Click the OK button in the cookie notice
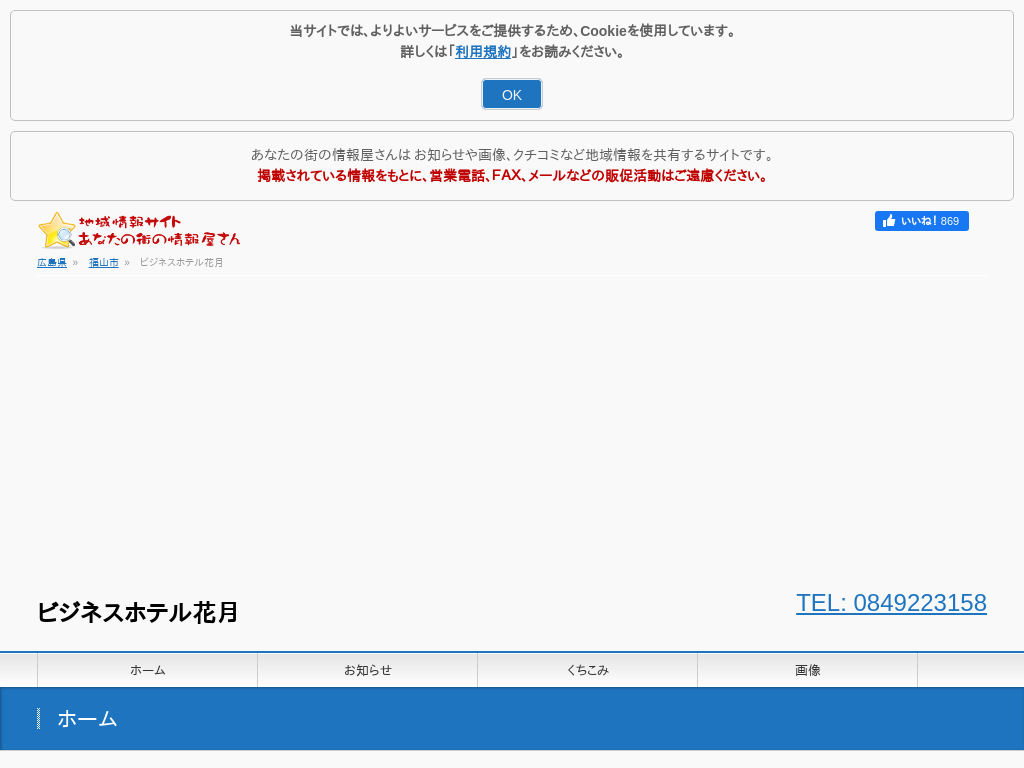The image size is (1024, 768). pyautogui.click(x=511, y=95)
